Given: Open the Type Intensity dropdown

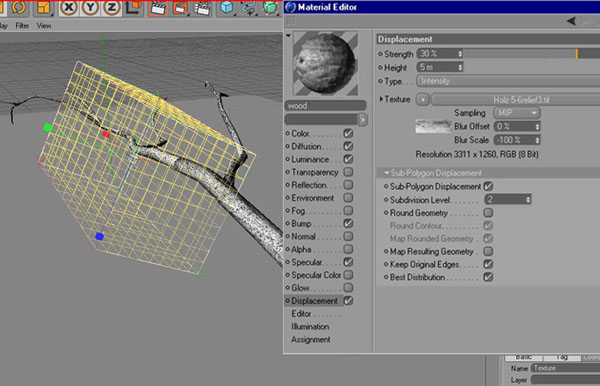Looking at the screenshot, I should point(508,81).
